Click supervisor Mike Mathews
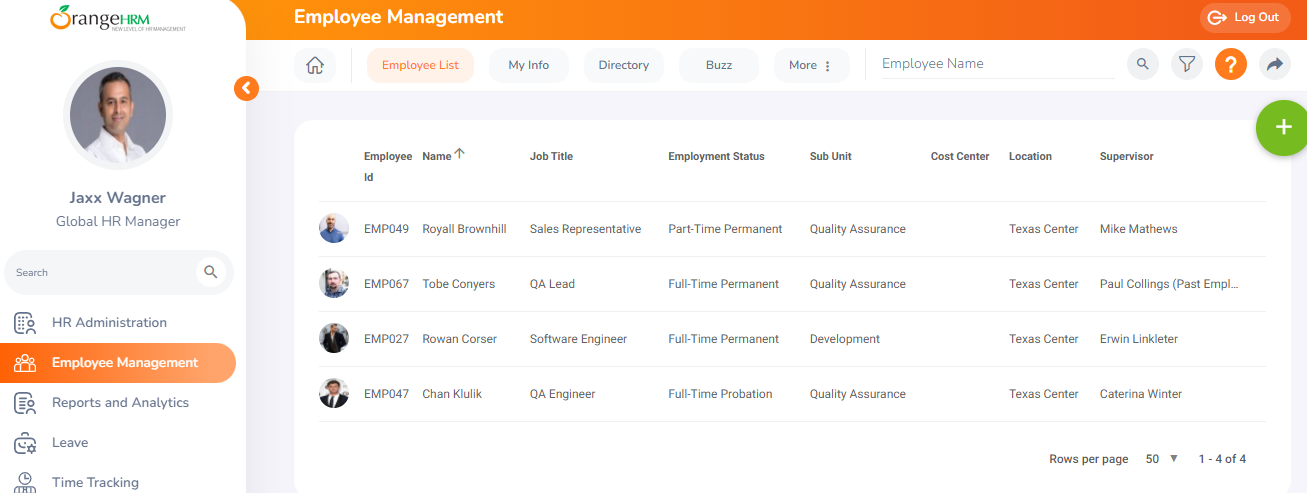The image size is (1307, 493). pos(1139,229)
